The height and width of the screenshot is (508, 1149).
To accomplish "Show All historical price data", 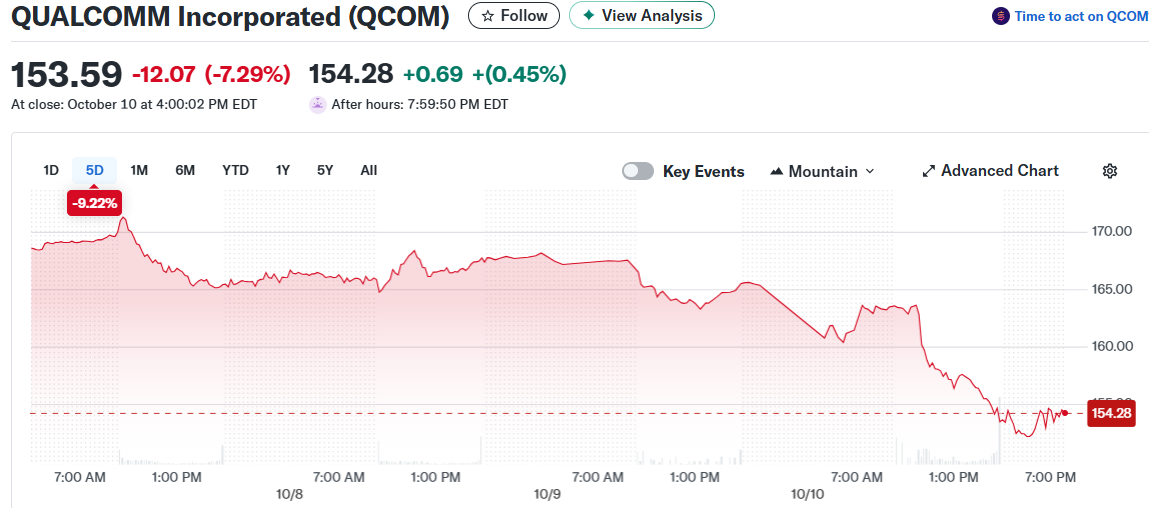I will point(368,170).
